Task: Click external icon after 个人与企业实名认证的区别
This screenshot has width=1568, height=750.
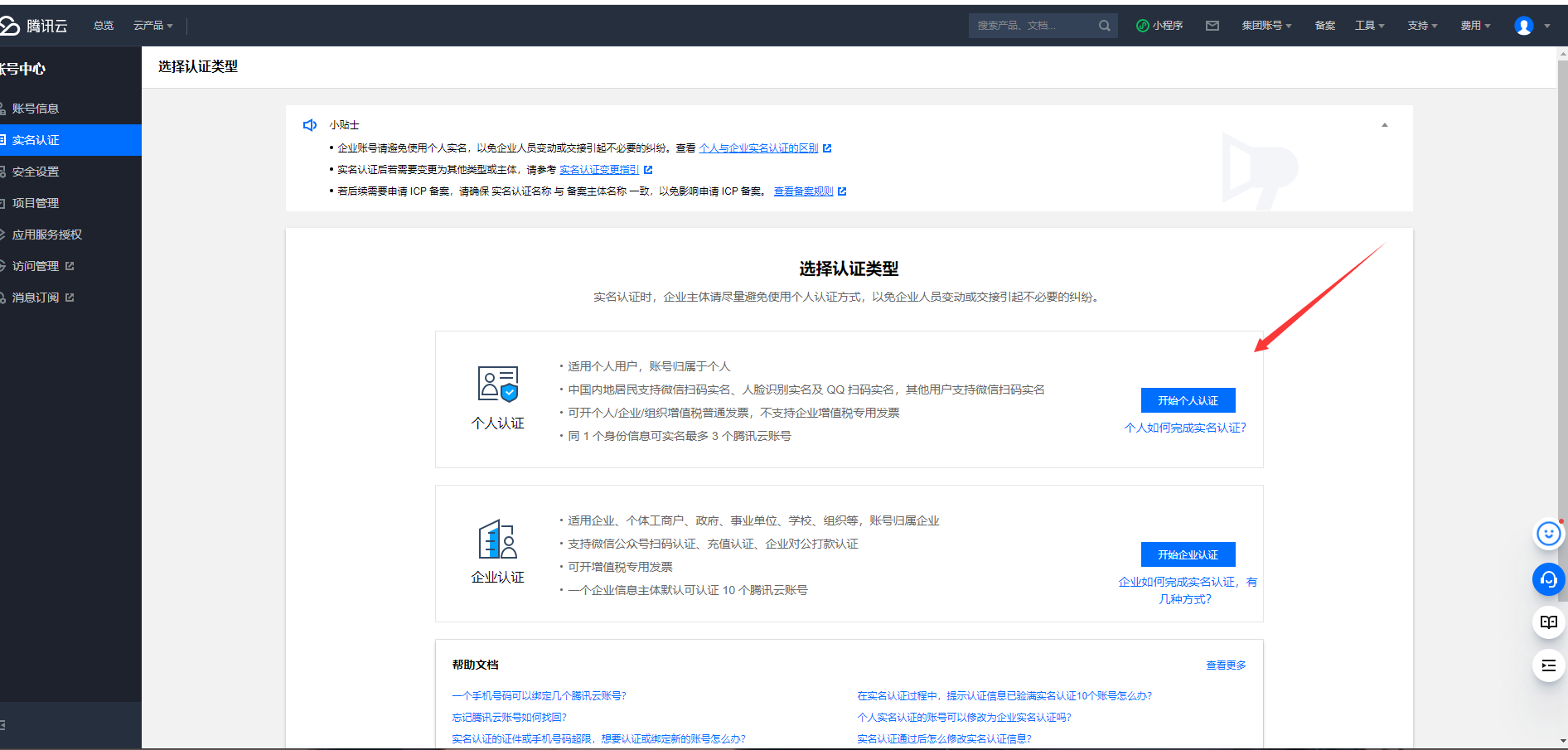Action: (827, 148)
